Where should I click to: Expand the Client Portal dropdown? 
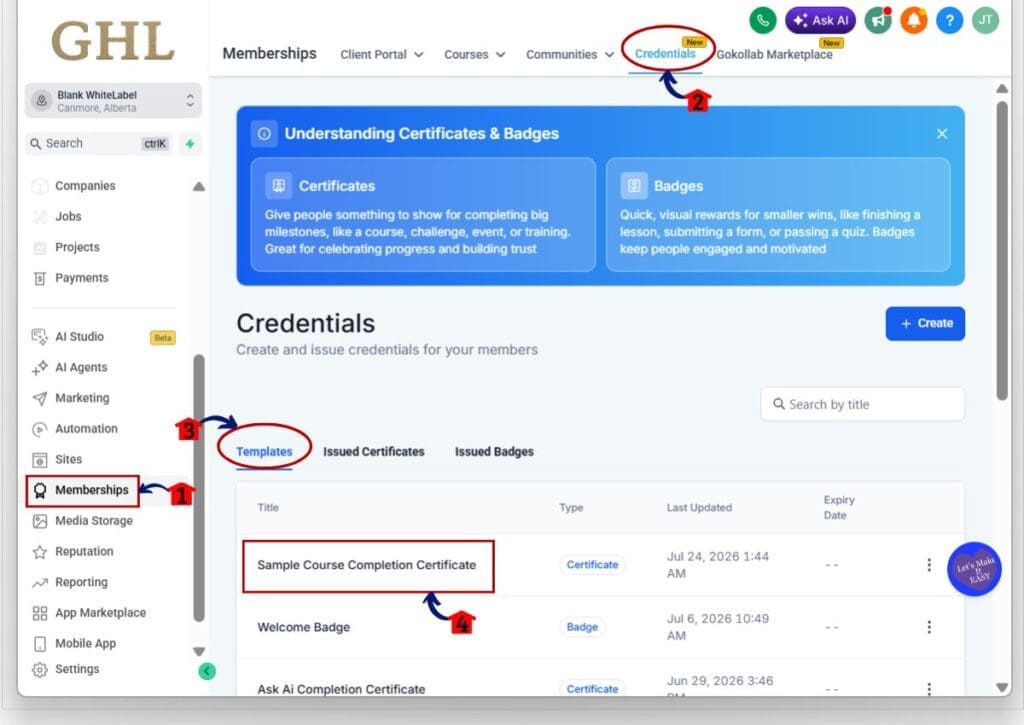381,54
